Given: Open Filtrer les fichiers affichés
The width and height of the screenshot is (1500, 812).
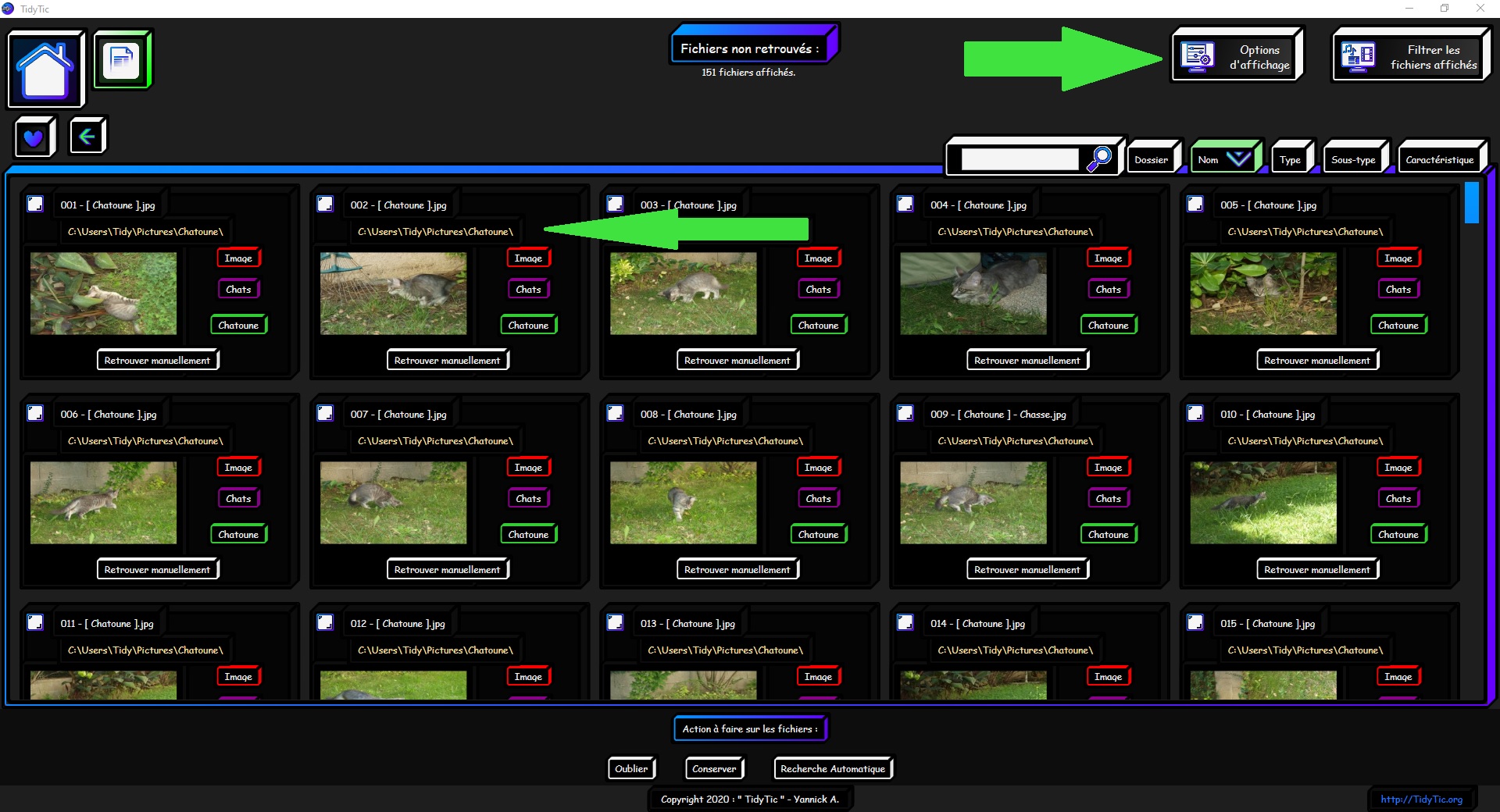Looking at the screenshot, I should point(1410,56).
